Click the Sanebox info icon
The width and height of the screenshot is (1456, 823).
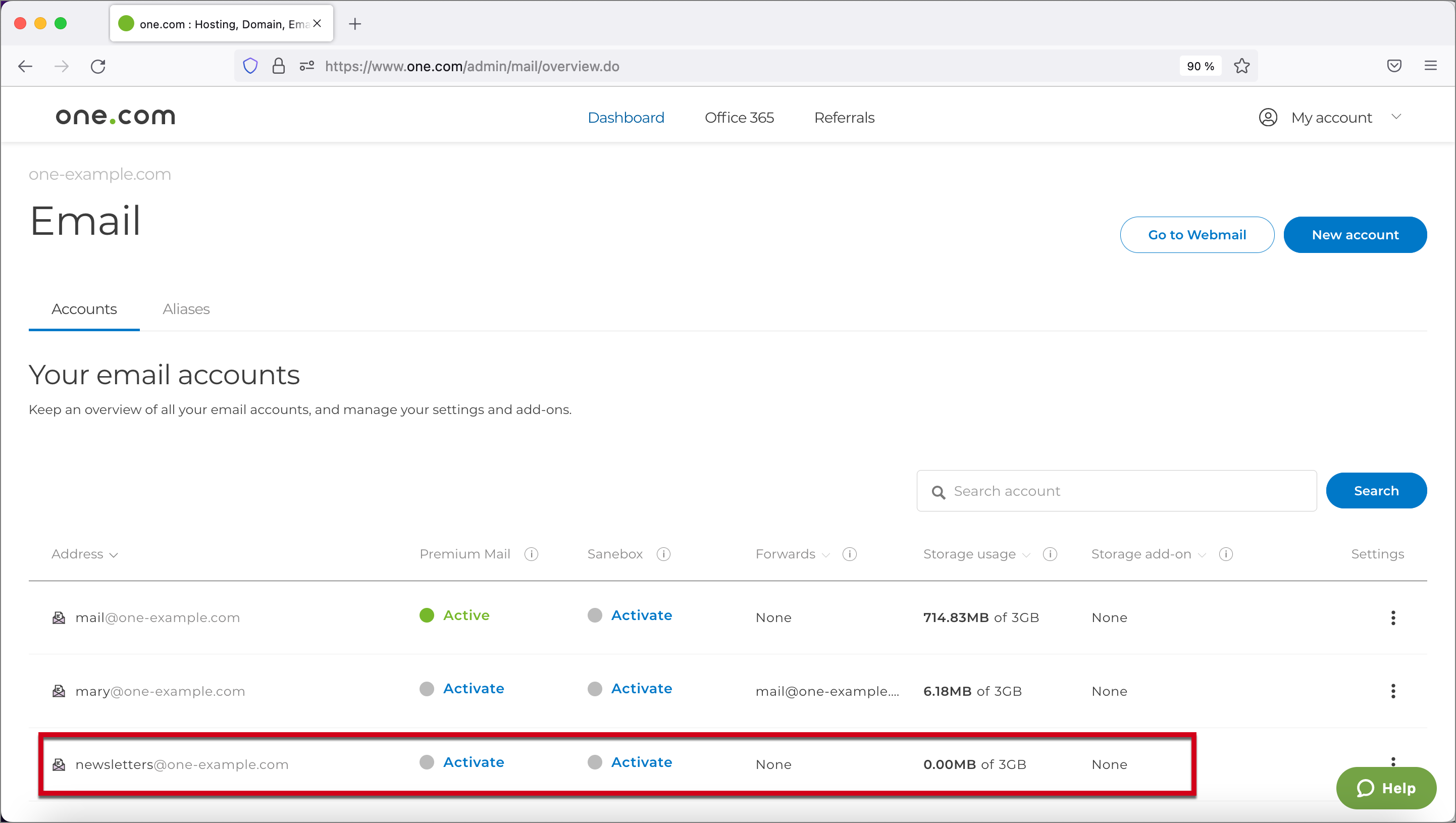[x=663, y=554]
